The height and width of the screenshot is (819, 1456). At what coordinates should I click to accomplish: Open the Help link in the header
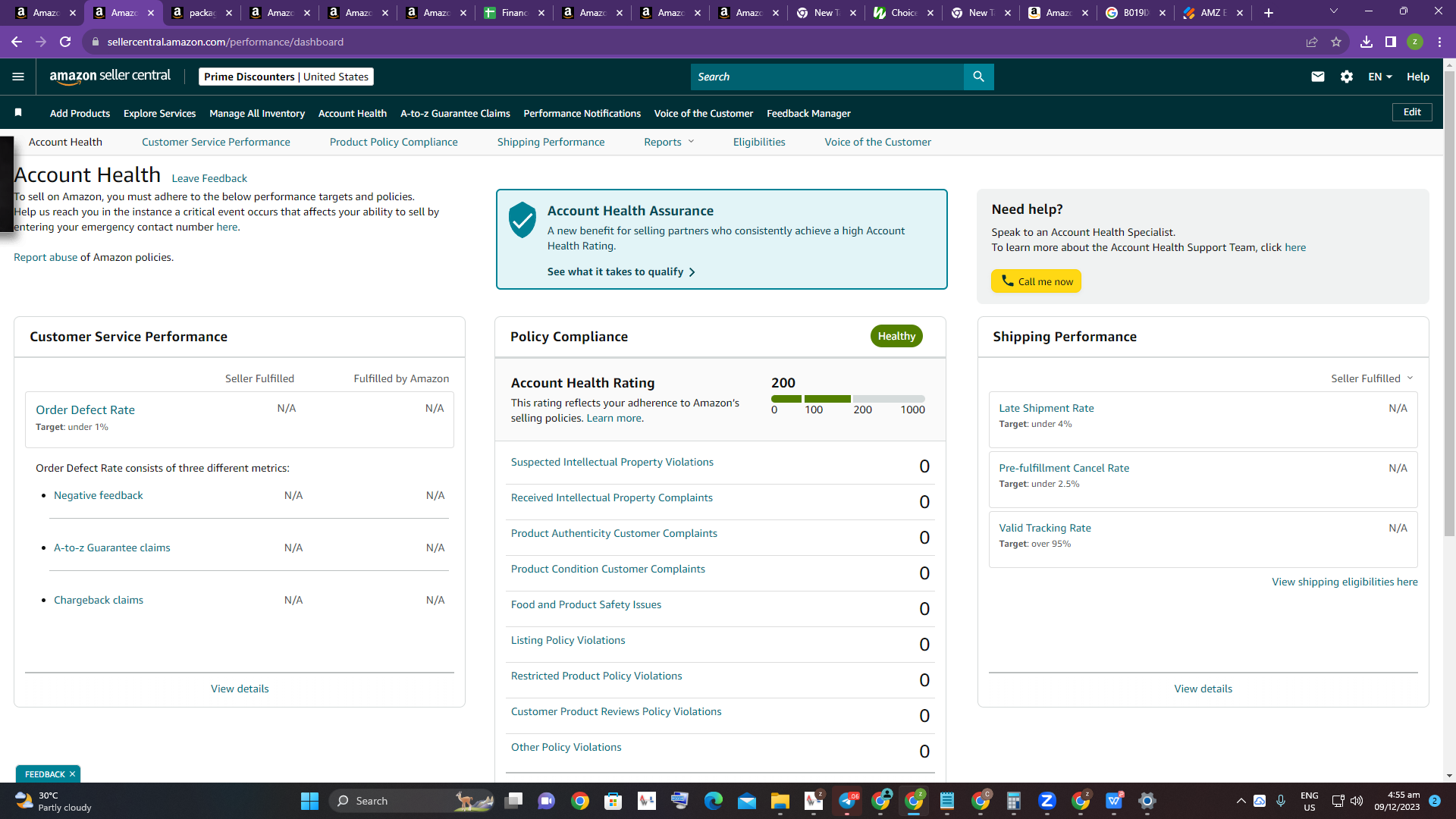1418,77
